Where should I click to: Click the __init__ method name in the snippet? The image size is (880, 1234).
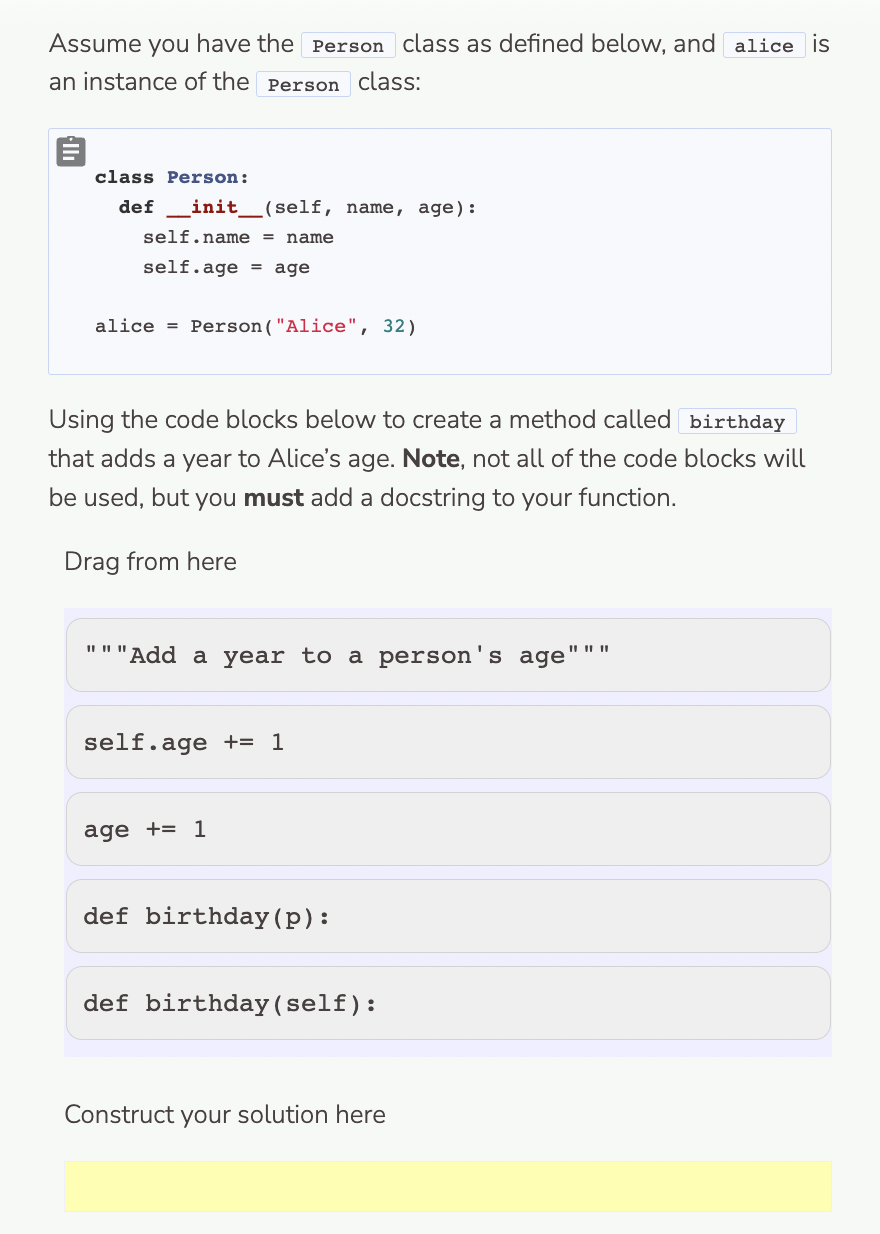point(213,207)
